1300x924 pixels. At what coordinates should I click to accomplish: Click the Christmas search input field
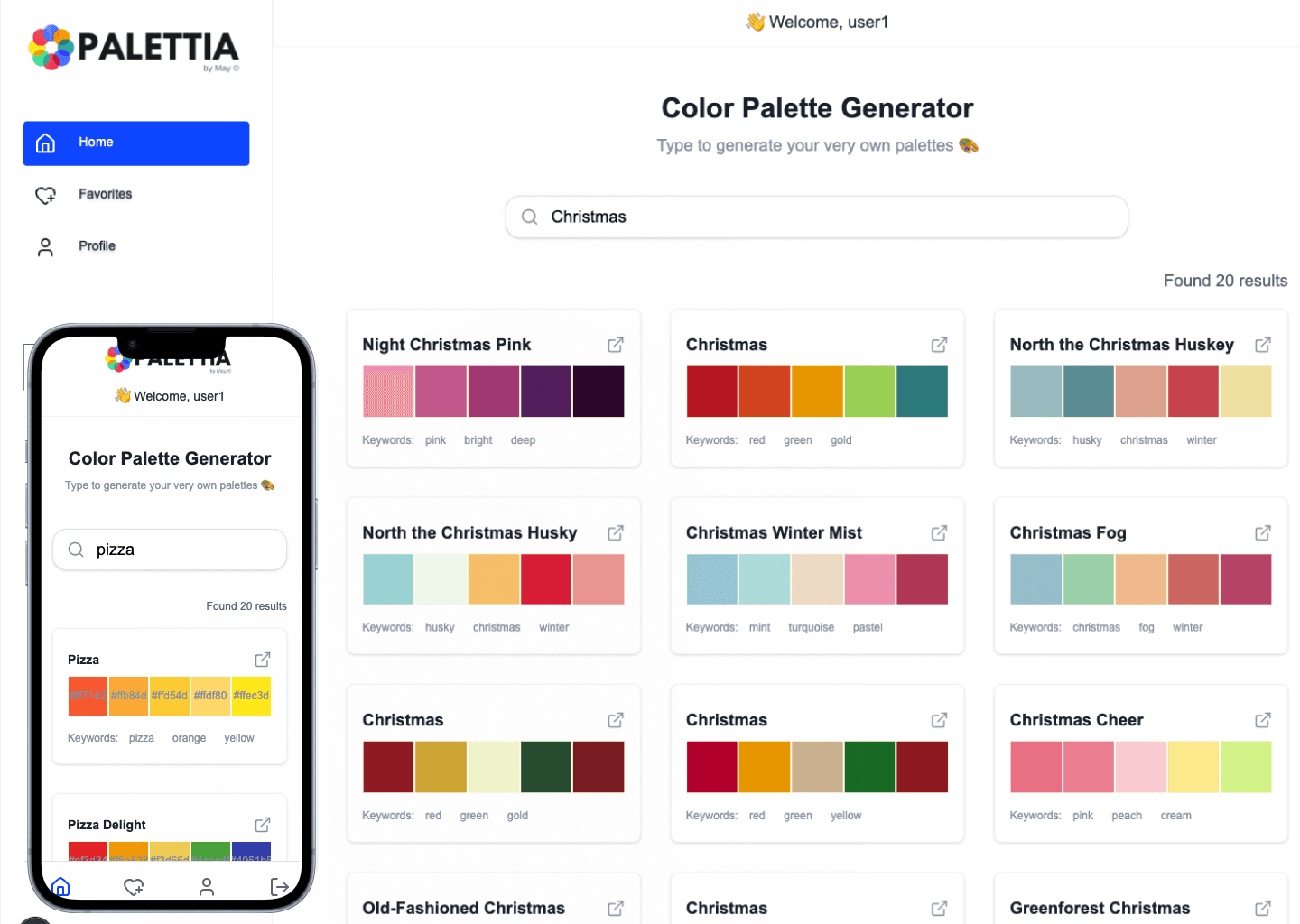[x=817, y=217]
